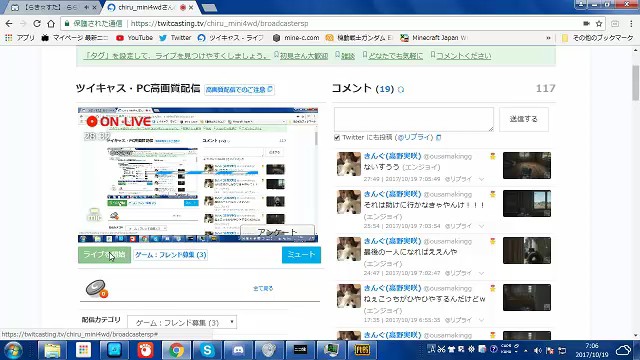This screenshot has width=640, height=360.
Task: Click badge icon on ないすうう comment
Action: click(493, 156)
